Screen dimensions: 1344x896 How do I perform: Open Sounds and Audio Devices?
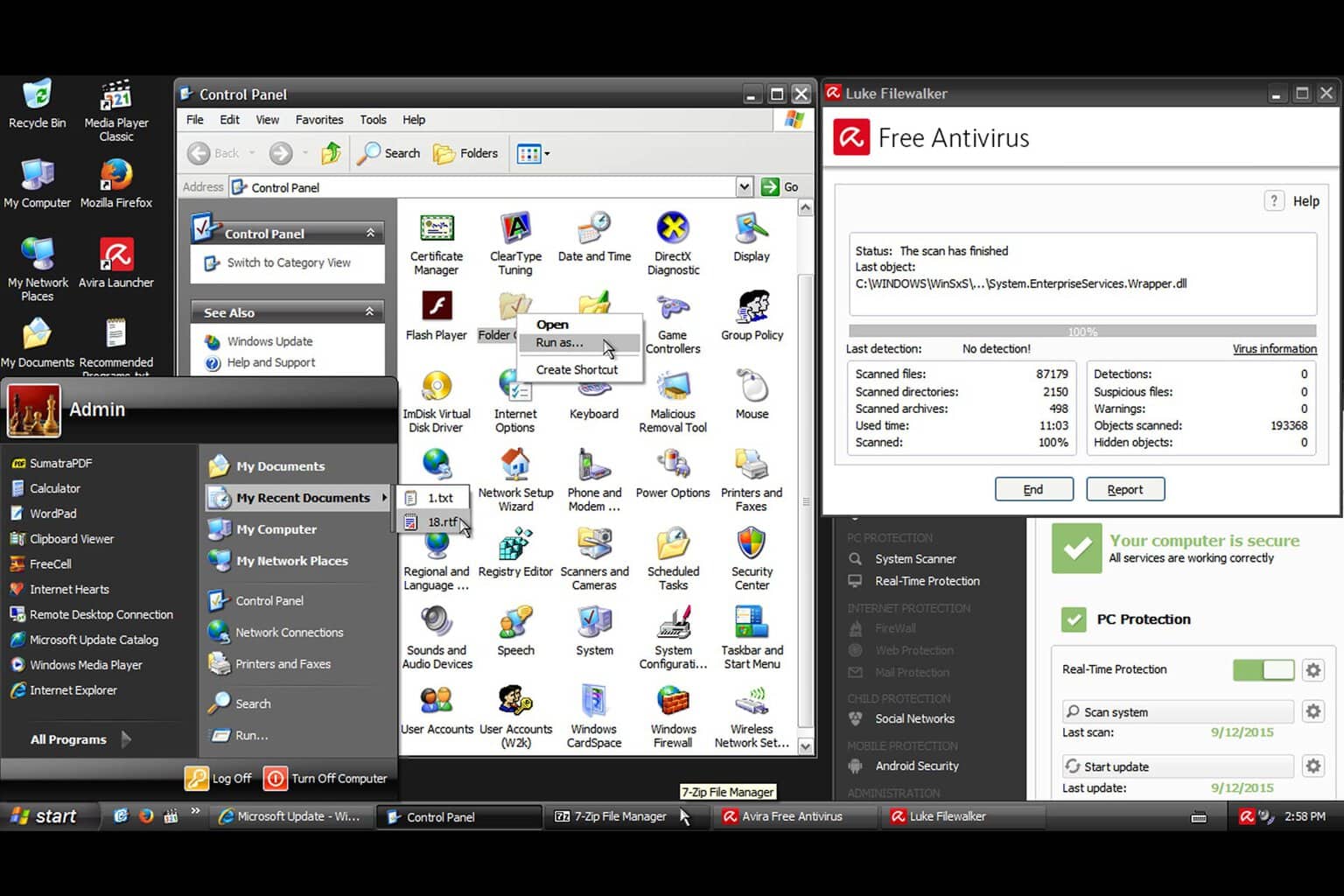pos(437,637)
